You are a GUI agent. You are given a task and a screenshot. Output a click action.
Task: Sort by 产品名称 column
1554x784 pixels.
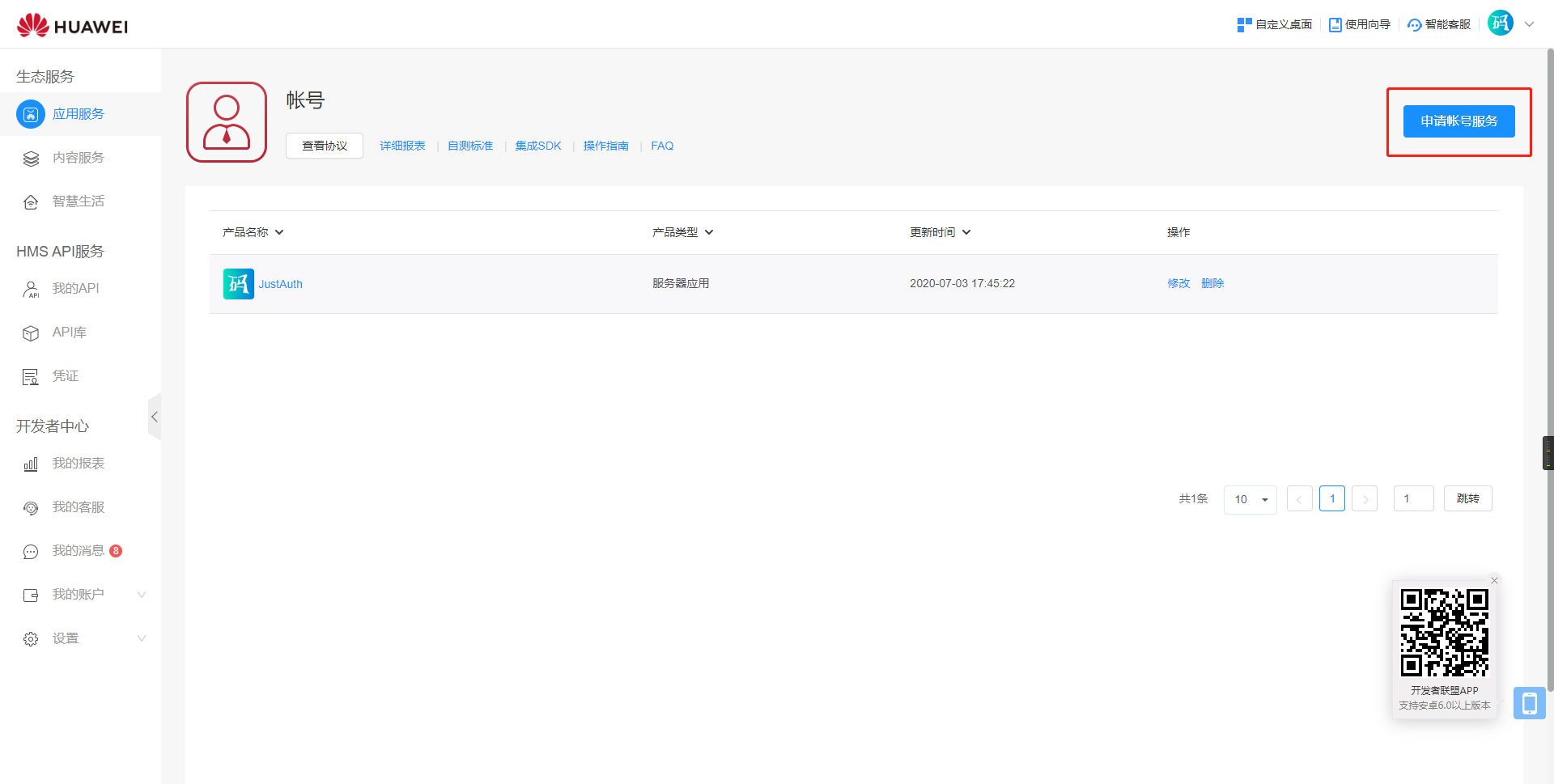(x=253, y=232)
